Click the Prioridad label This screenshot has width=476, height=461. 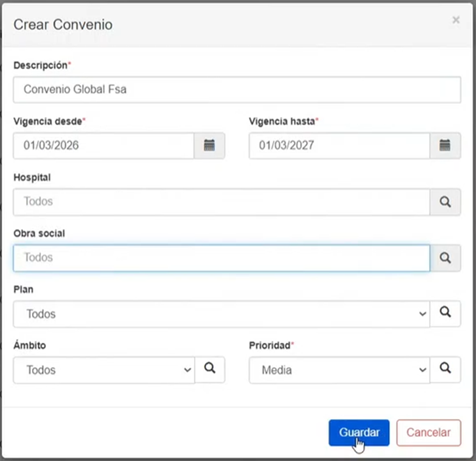pos(270,345)
